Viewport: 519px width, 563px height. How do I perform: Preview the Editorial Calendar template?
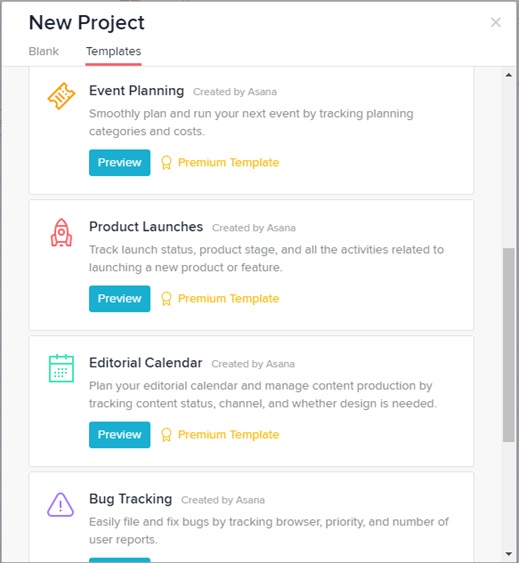point(120,435)
